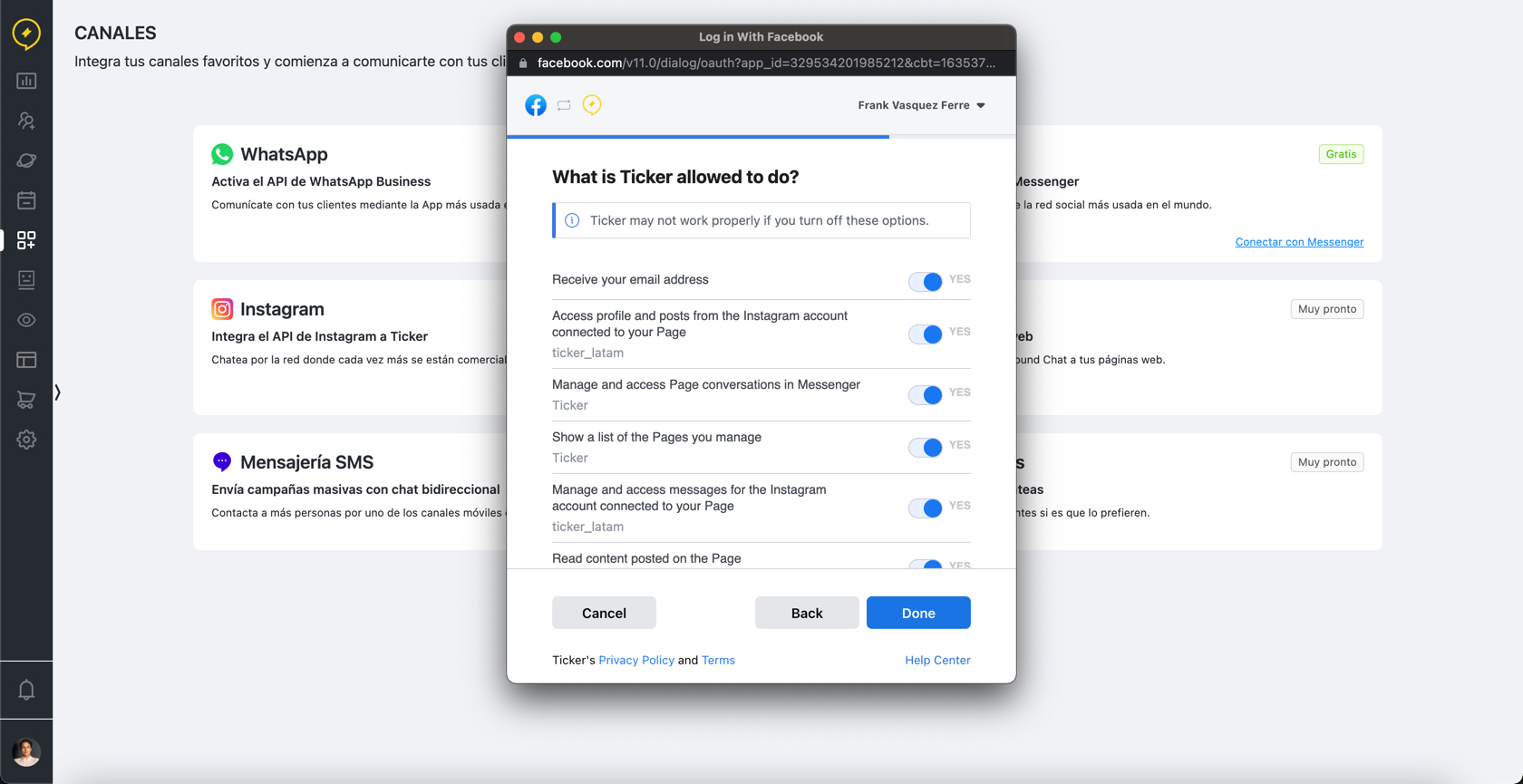Select the channels grid-plus icon in sidebar
This screenshot has height=784, width=1523.
[x=26, y=240]
